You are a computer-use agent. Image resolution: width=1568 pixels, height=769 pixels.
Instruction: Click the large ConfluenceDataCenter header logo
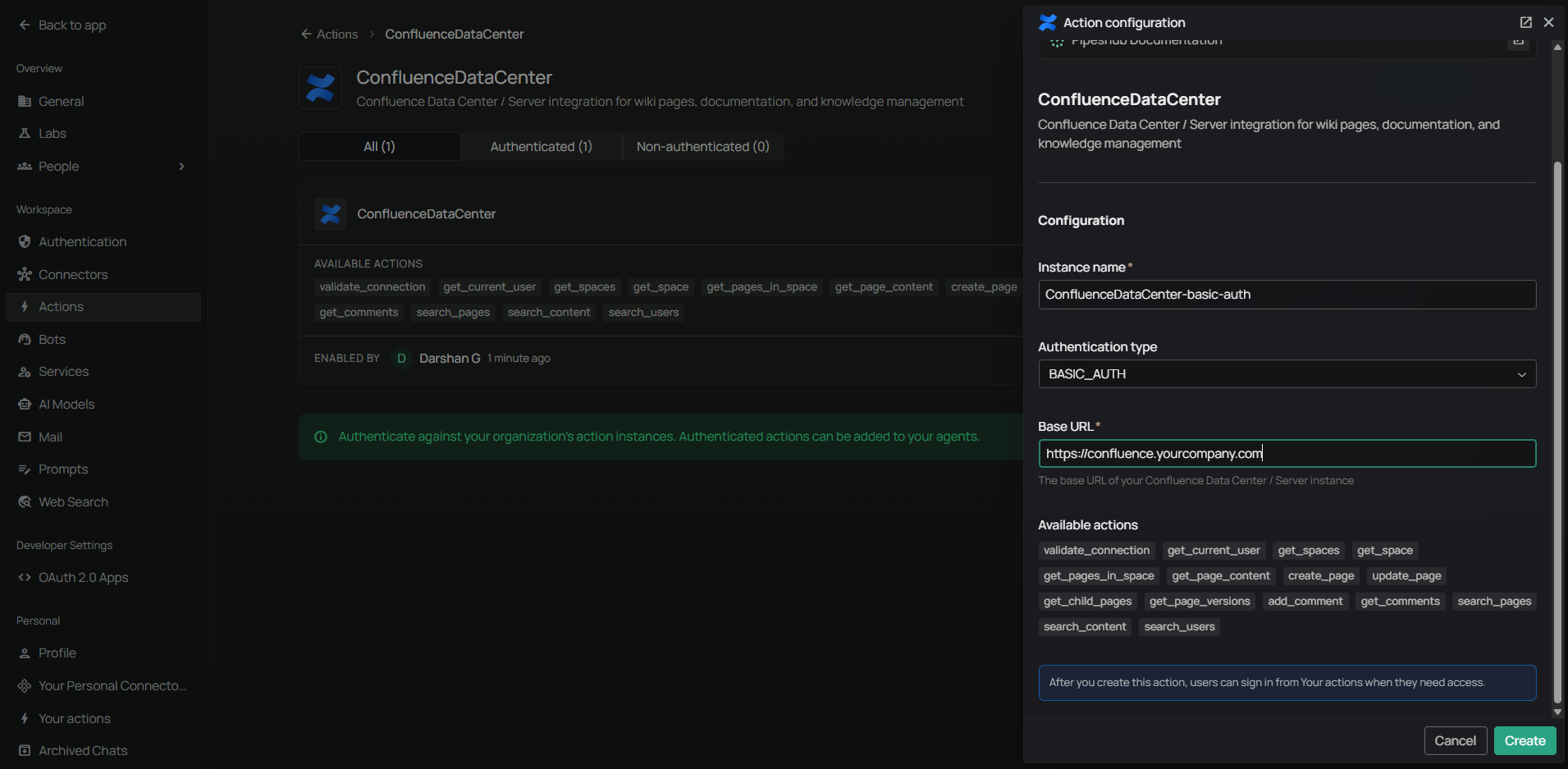[x=320, y=88]
